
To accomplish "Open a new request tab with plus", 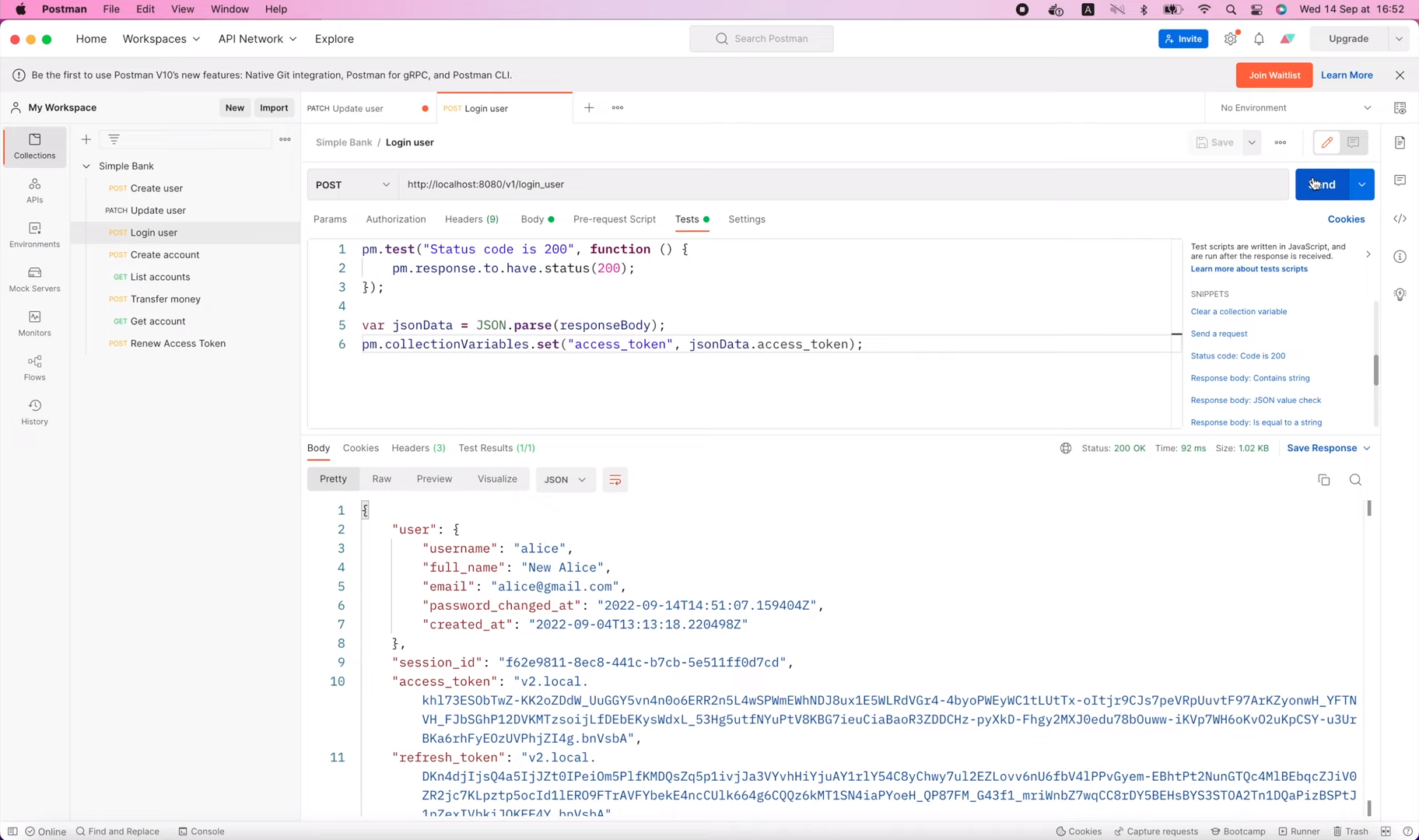I will pos(589,107).
